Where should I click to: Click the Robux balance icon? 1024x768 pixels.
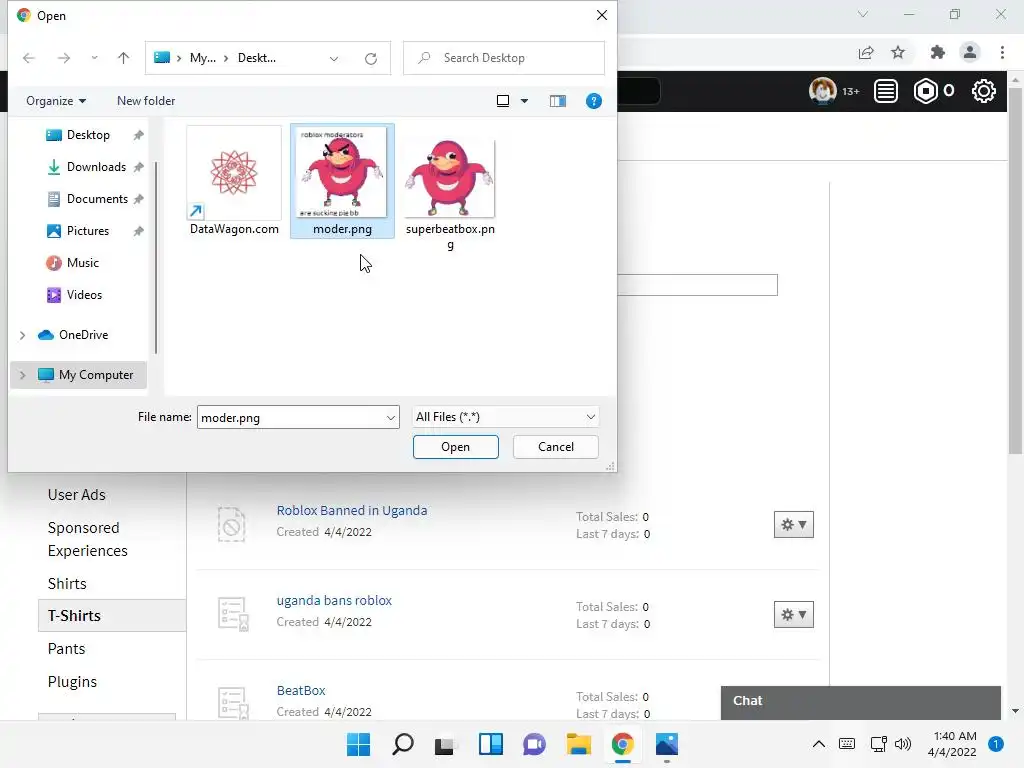[926, 91]
